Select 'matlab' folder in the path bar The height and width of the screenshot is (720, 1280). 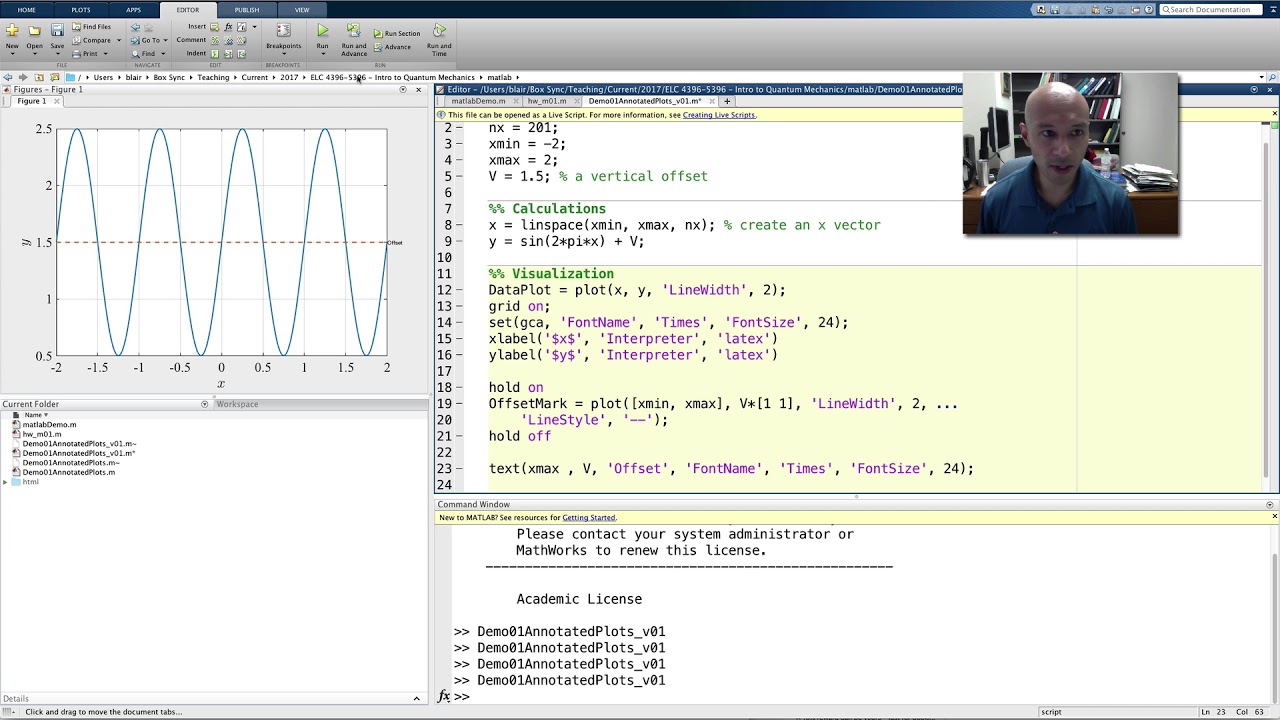coord(499,77)
